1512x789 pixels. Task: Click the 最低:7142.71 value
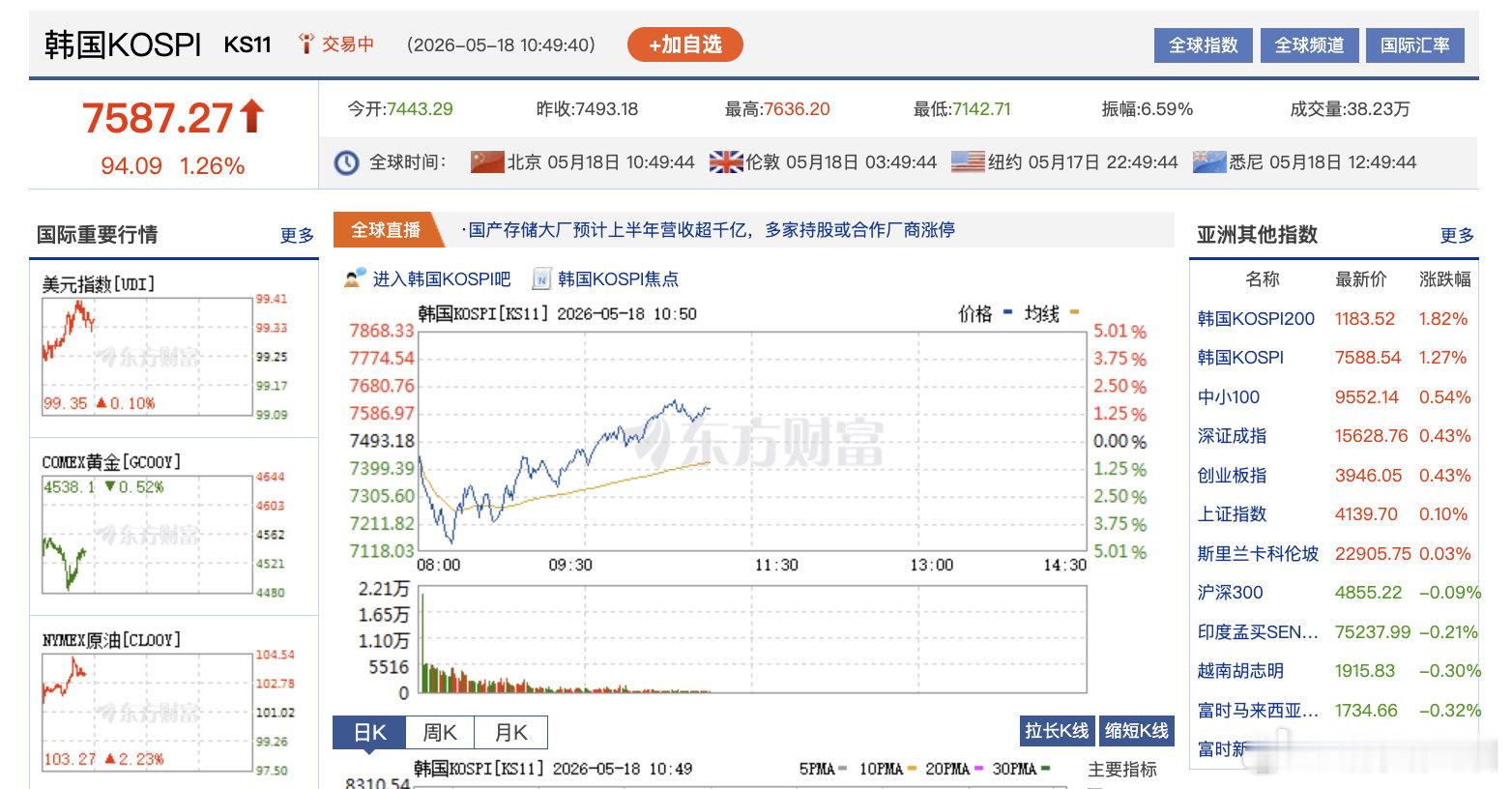962,109
